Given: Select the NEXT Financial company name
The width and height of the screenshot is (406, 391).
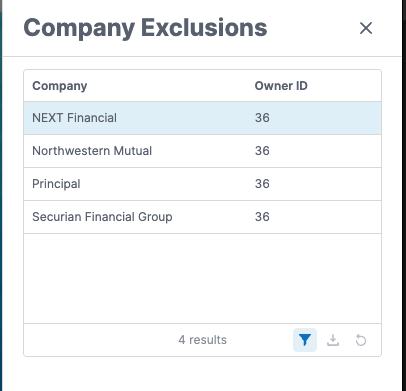Looking at the screenshot, I should point(74,118).
